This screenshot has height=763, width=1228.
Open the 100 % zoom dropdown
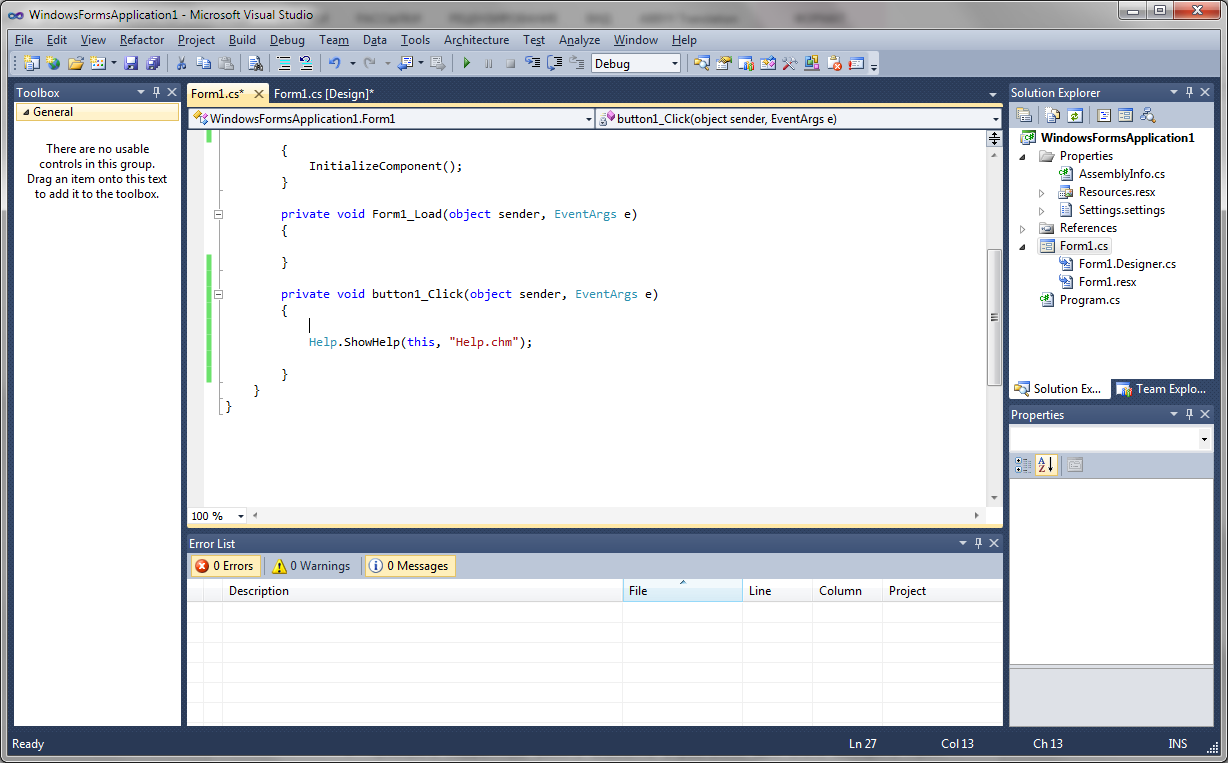coord(241,516)
